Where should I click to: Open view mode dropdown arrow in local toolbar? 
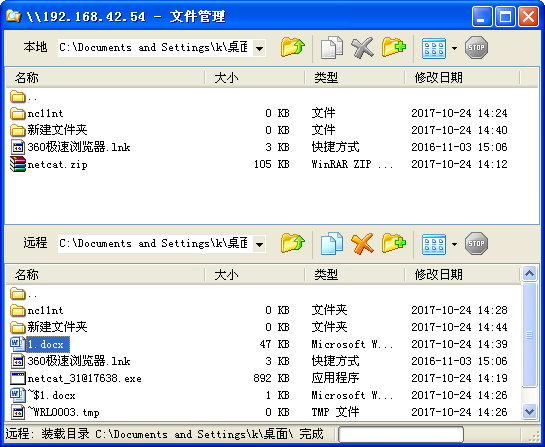(454, 48)
